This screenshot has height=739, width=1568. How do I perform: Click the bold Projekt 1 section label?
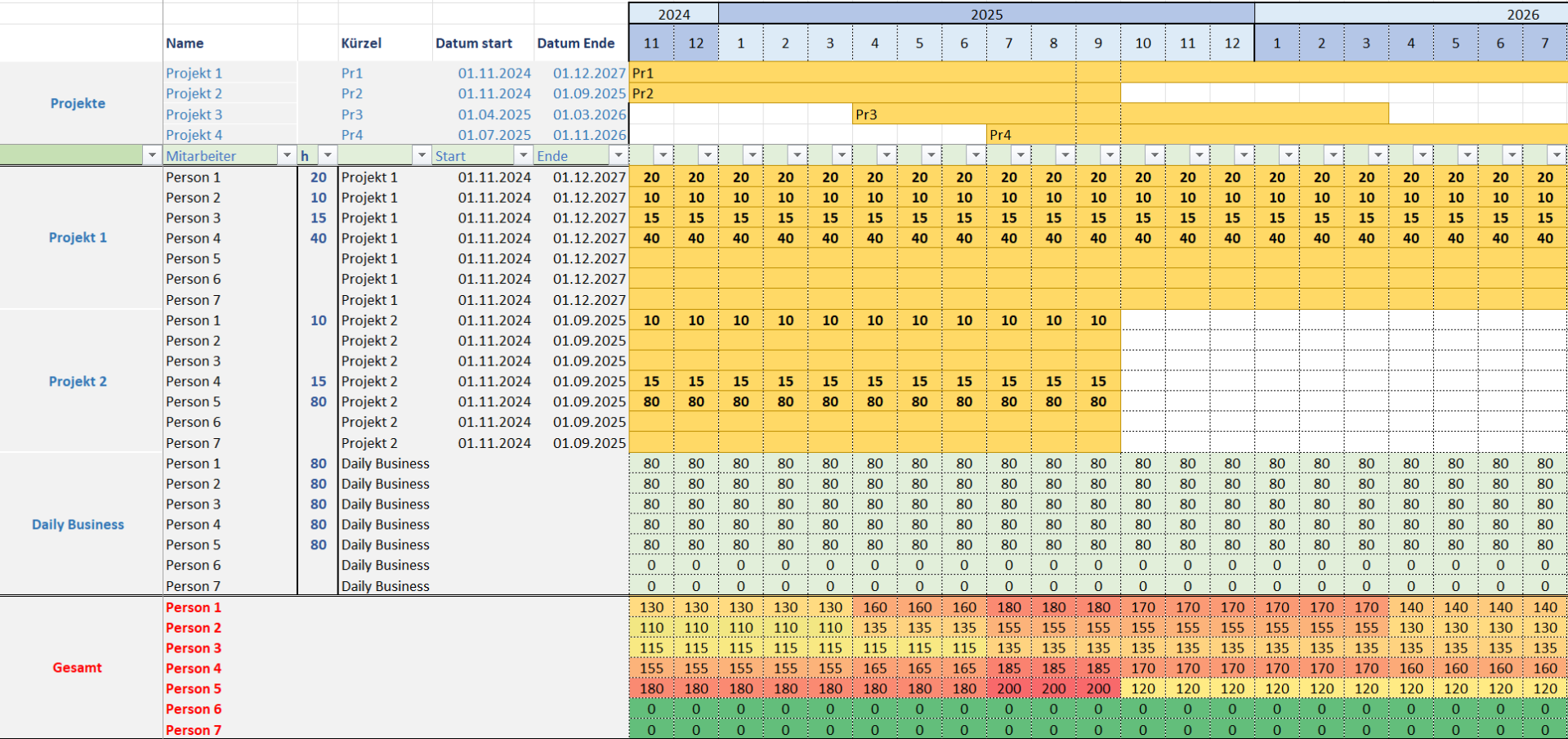78,237
